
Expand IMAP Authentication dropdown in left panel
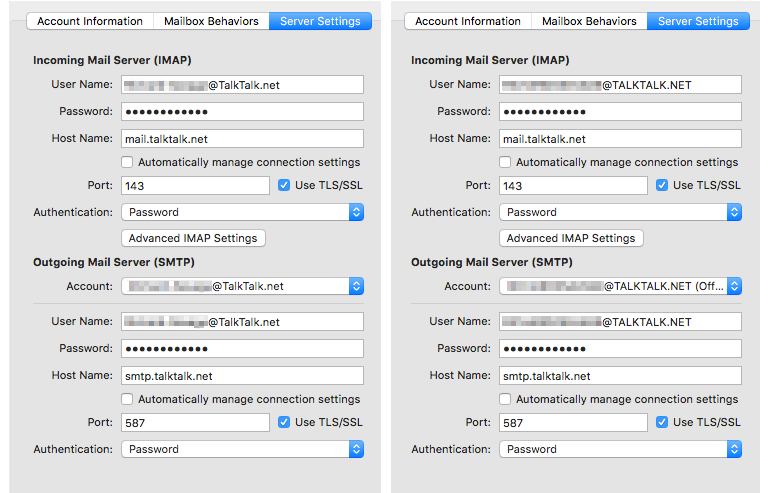tap(242, 212)
